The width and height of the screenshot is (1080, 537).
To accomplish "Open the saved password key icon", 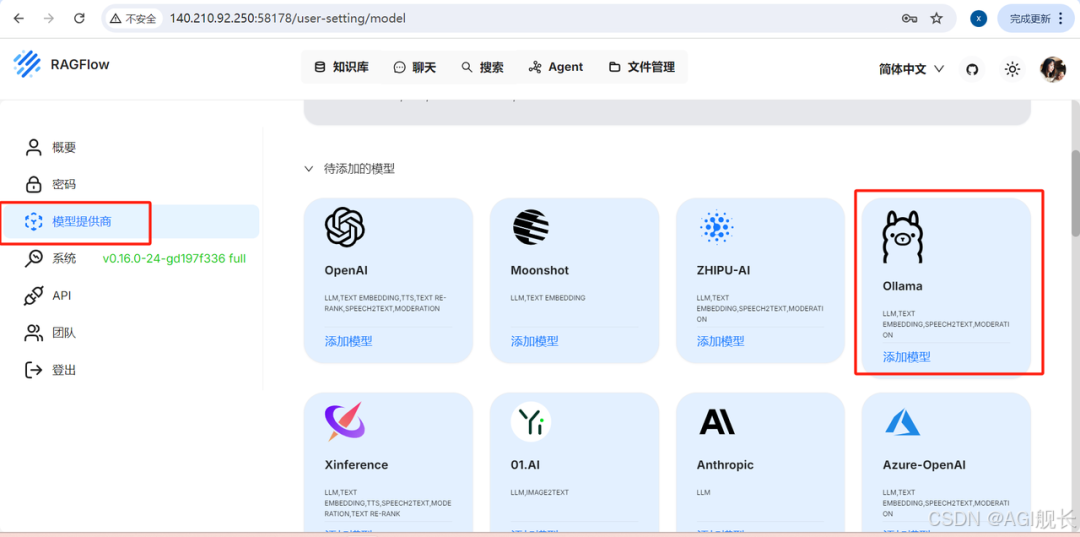I will tap(909, 19).
